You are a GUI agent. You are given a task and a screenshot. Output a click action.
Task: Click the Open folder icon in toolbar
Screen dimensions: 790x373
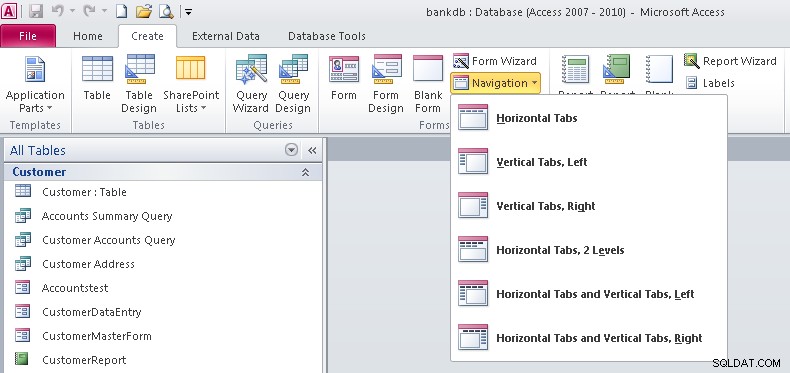click(x=144, y=11)
